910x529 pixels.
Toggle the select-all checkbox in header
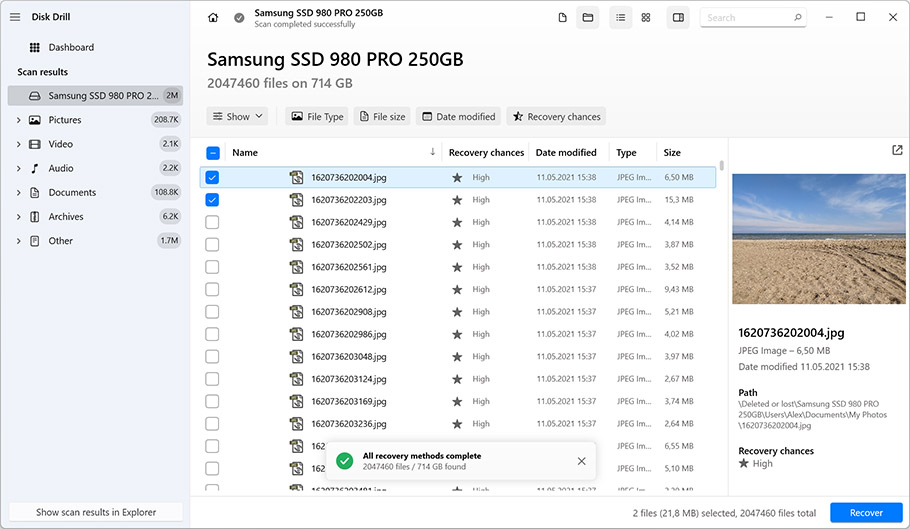(x=213, y=153)
